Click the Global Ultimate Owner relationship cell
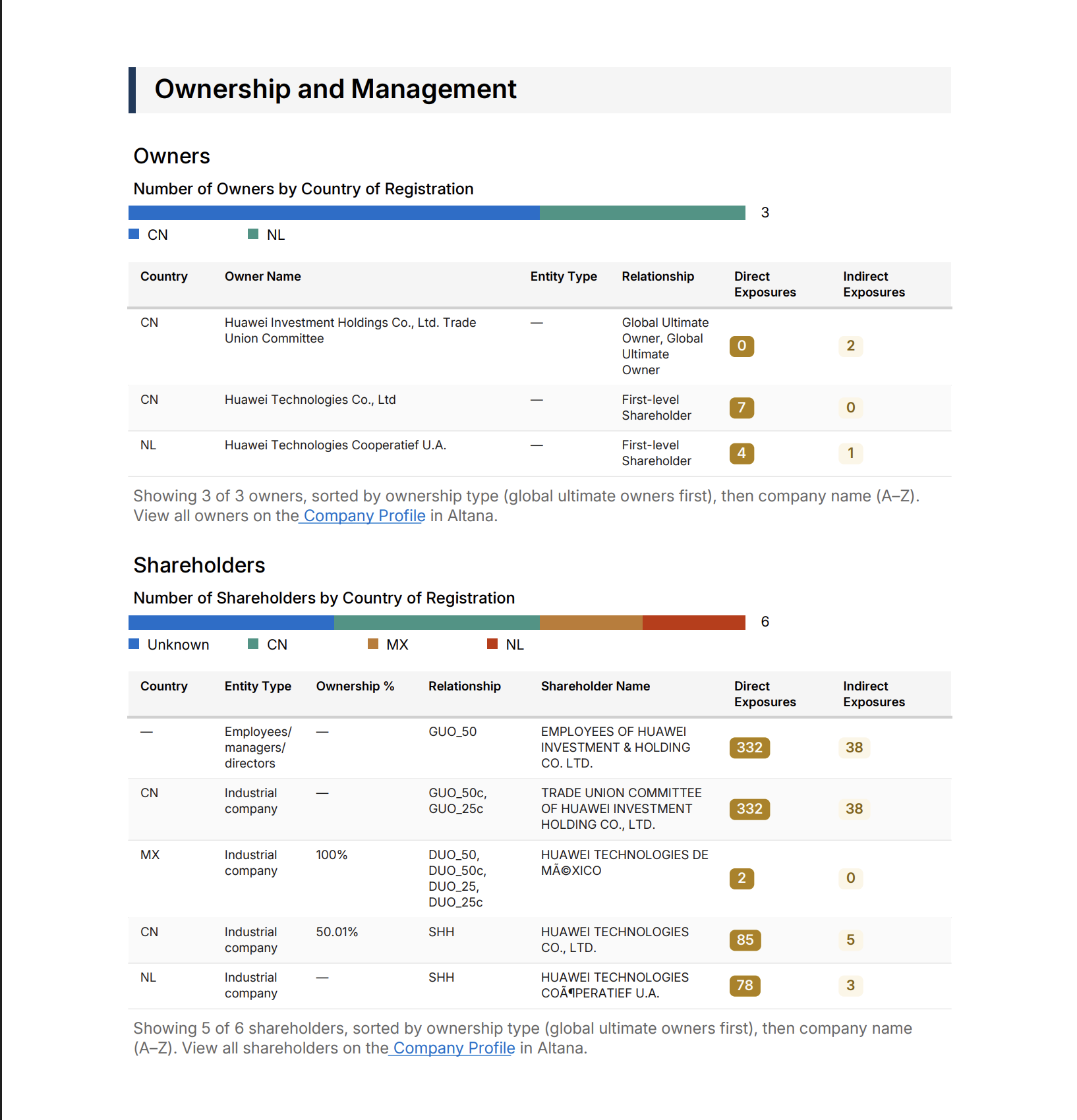1077x1120 pixels. 666,347
